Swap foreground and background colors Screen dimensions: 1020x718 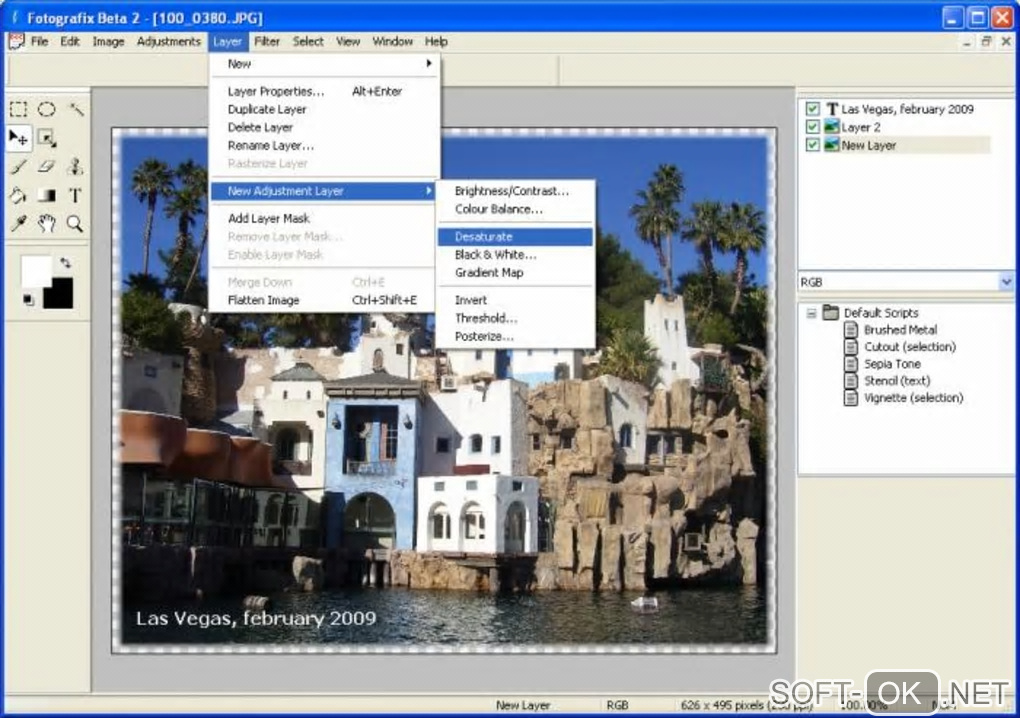[66, 263]
